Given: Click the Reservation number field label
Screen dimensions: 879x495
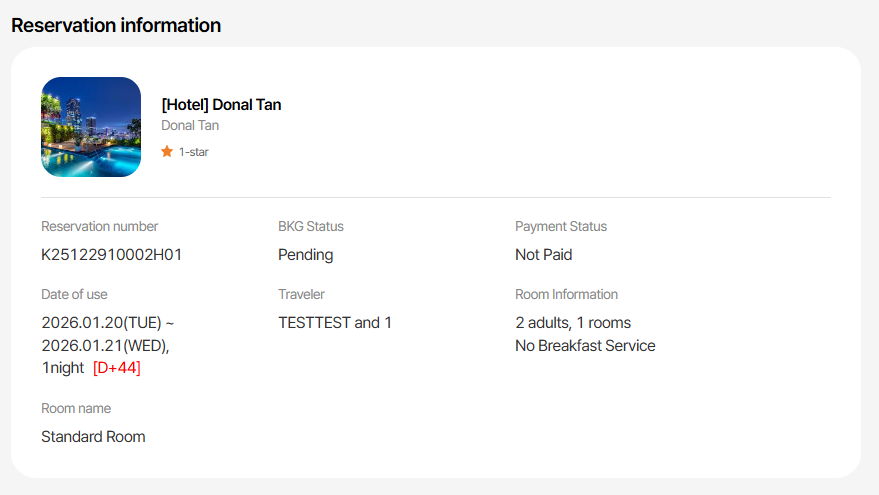Looking at the screenshot, I should [99, 227].
